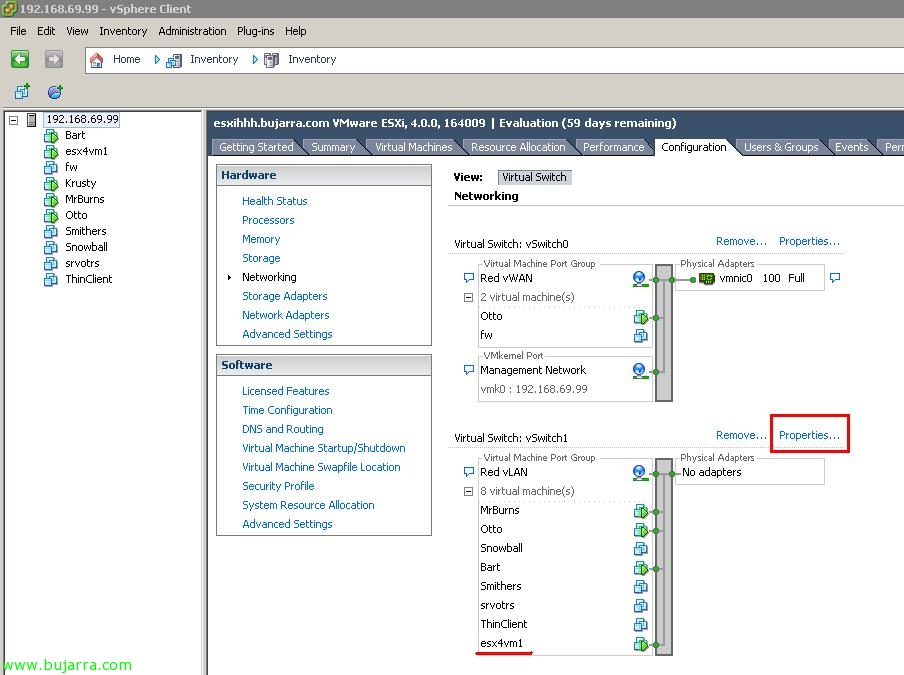Image resolution: width=904 pixels, height=675 pixels.
Task: Select MrBurns in the inventory tree
Action: (85, 199)
